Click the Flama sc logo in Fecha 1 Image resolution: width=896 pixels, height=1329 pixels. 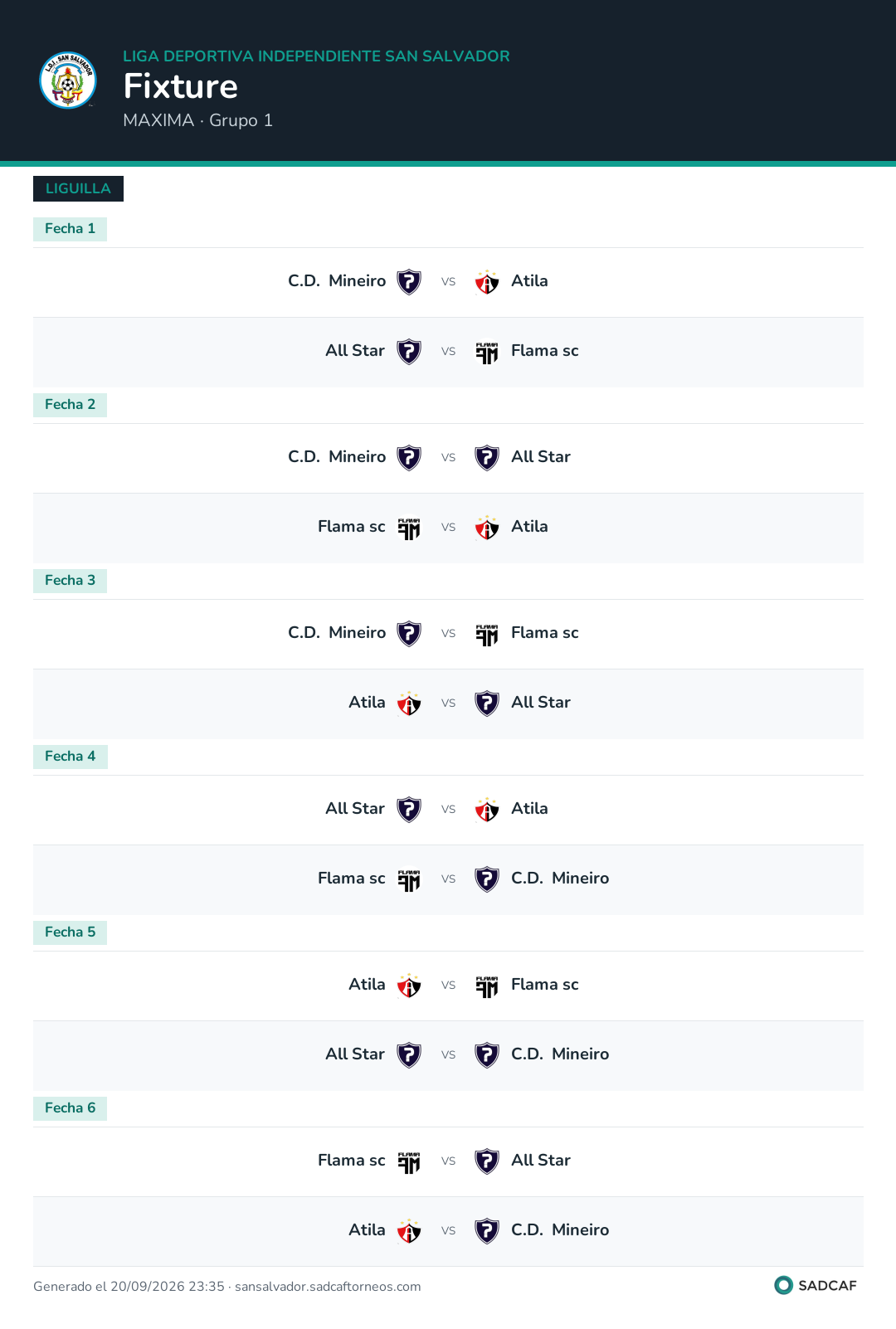(487, 352)
